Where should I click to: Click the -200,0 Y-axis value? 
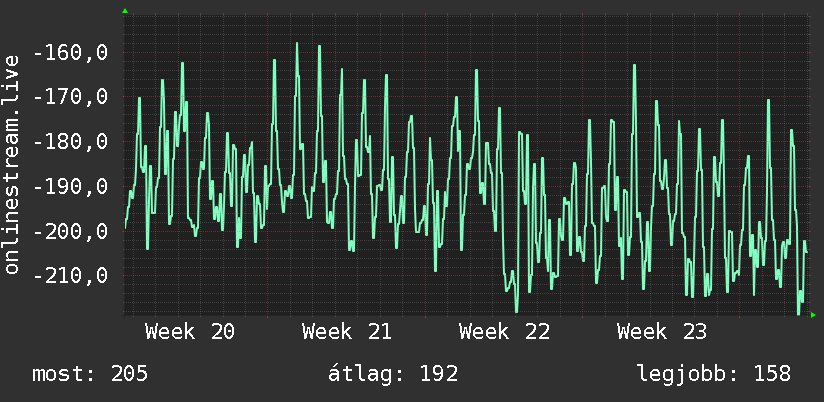coord(71,231)
